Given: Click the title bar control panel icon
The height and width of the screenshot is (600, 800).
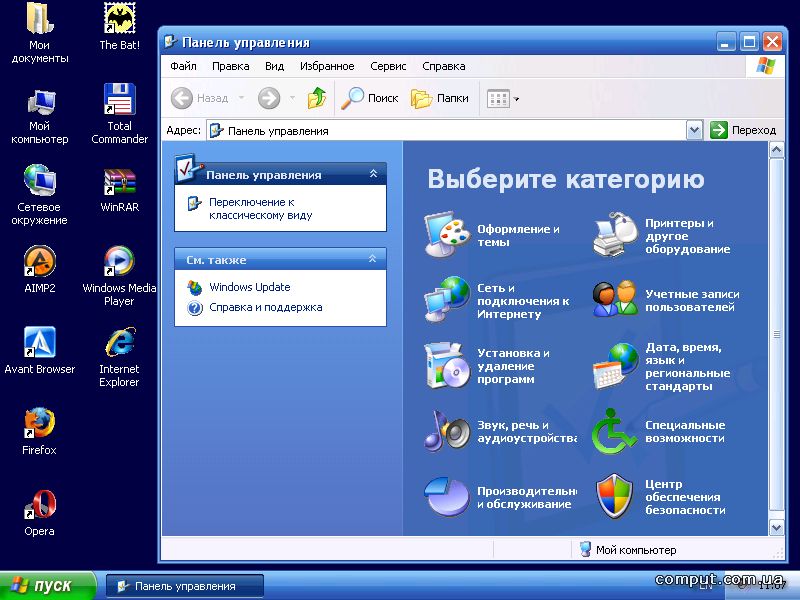Looking at the screenshot, I should [x=170, y=42].
